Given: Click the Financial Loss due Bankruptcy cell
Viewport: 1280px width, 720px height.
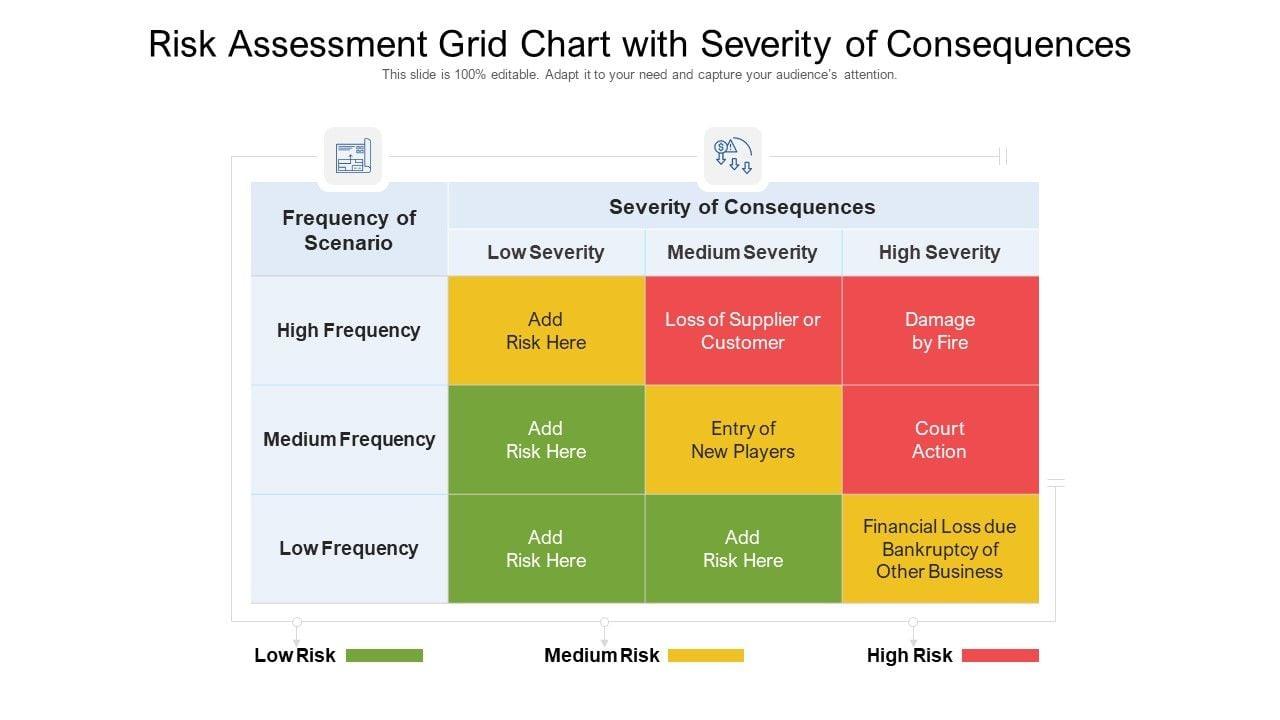Looking at the screenshot, I should tap(940, 549).
